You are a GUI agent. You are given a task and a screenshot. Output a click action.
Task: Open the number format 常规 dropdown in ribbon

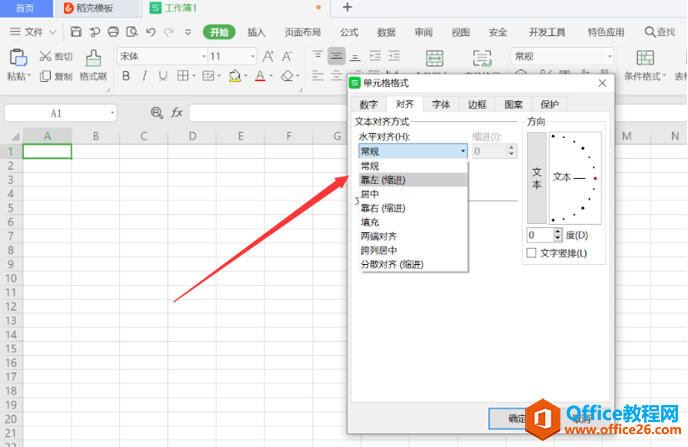coord(609,56)
